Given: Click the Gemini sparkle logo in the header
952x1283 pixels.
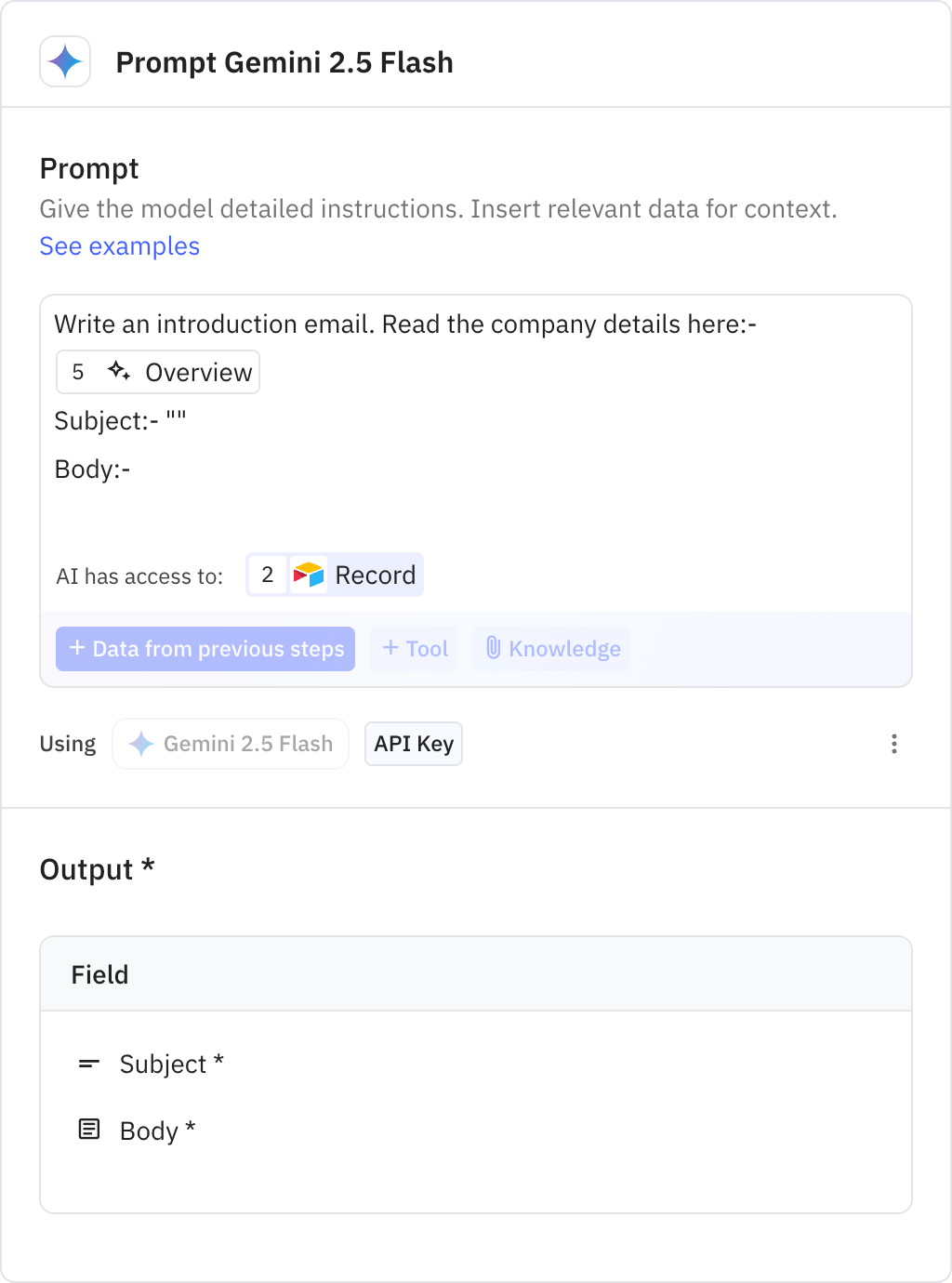Looking at the screenshot, I should tap(64, 61).
